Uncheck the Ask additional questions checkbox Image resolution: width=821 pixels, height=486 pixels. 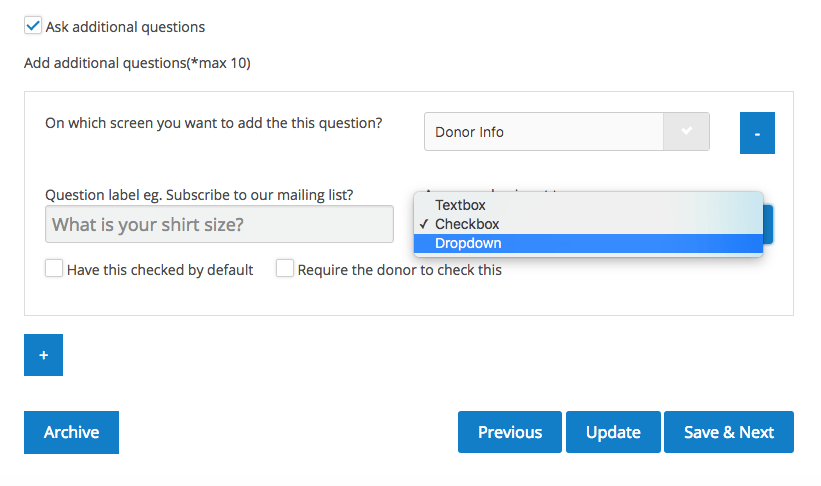click(33, 26)
